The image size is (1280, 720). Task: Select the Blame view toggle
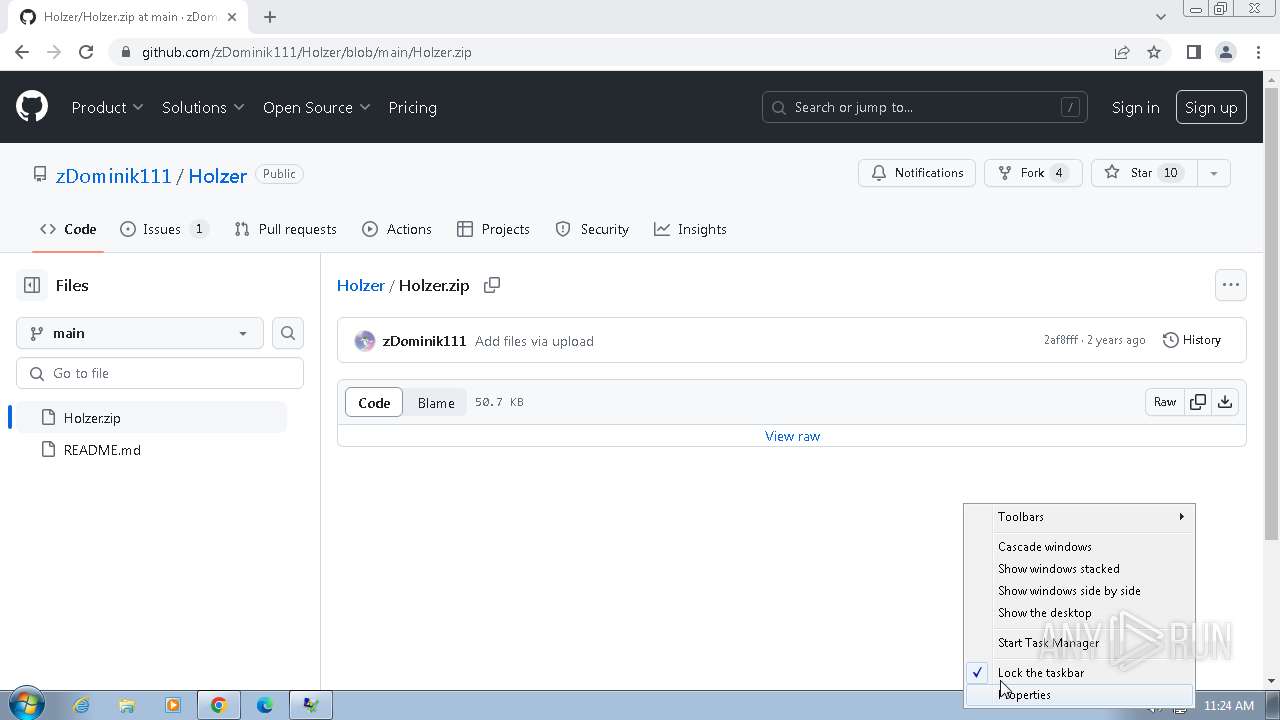[436, 402]
